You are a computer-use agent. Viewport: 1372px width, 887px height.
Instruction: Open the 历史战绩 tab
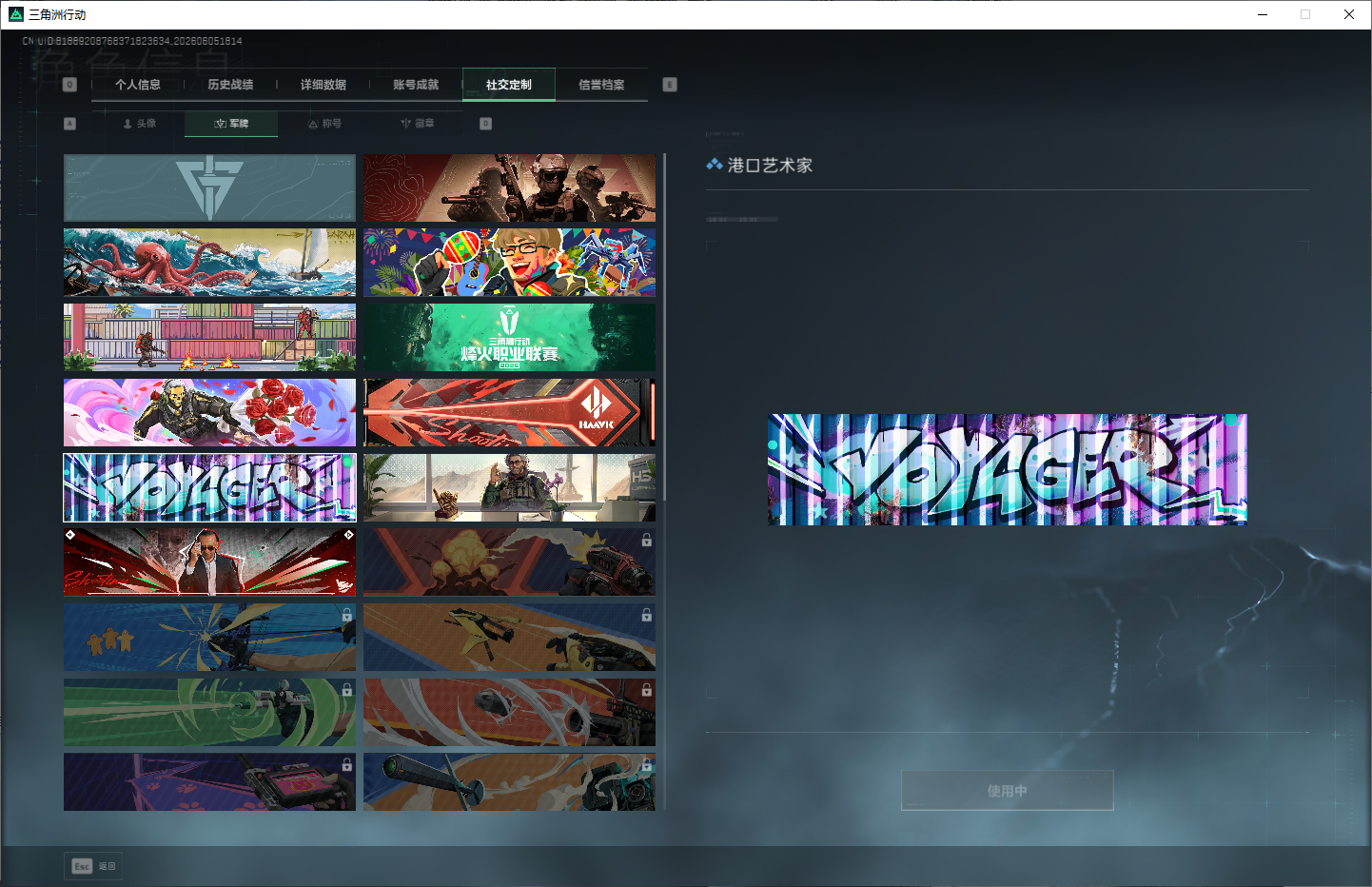(230, 85)
